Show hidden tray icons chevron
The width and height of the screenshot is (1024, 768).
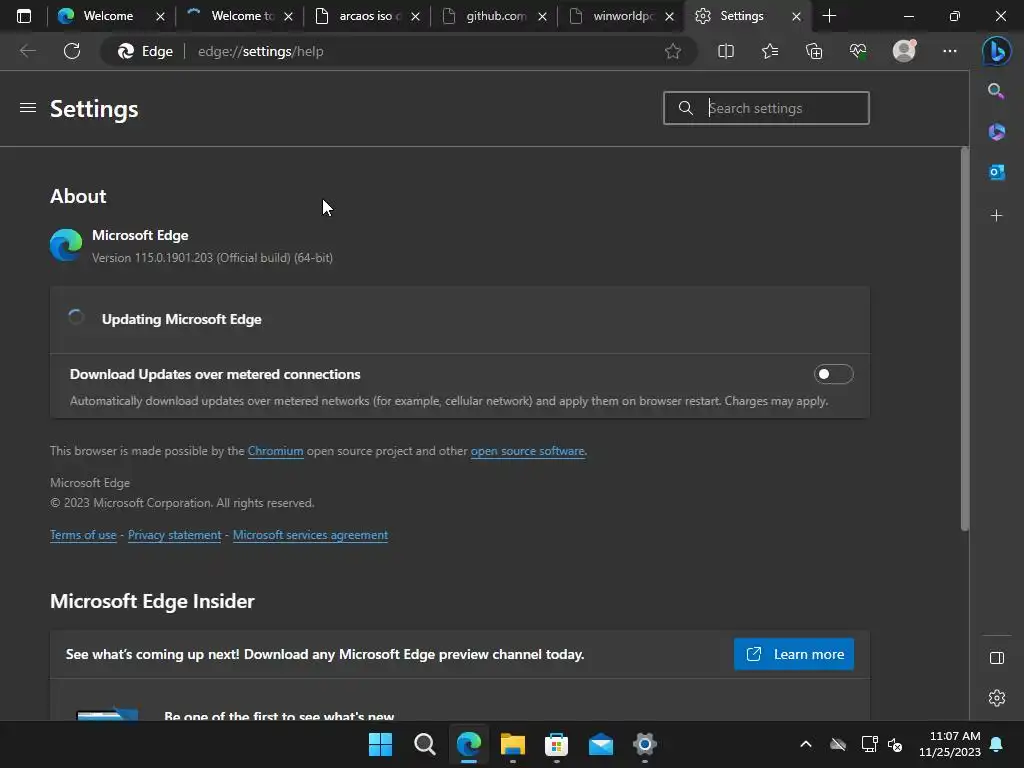(x=806, y=744)
